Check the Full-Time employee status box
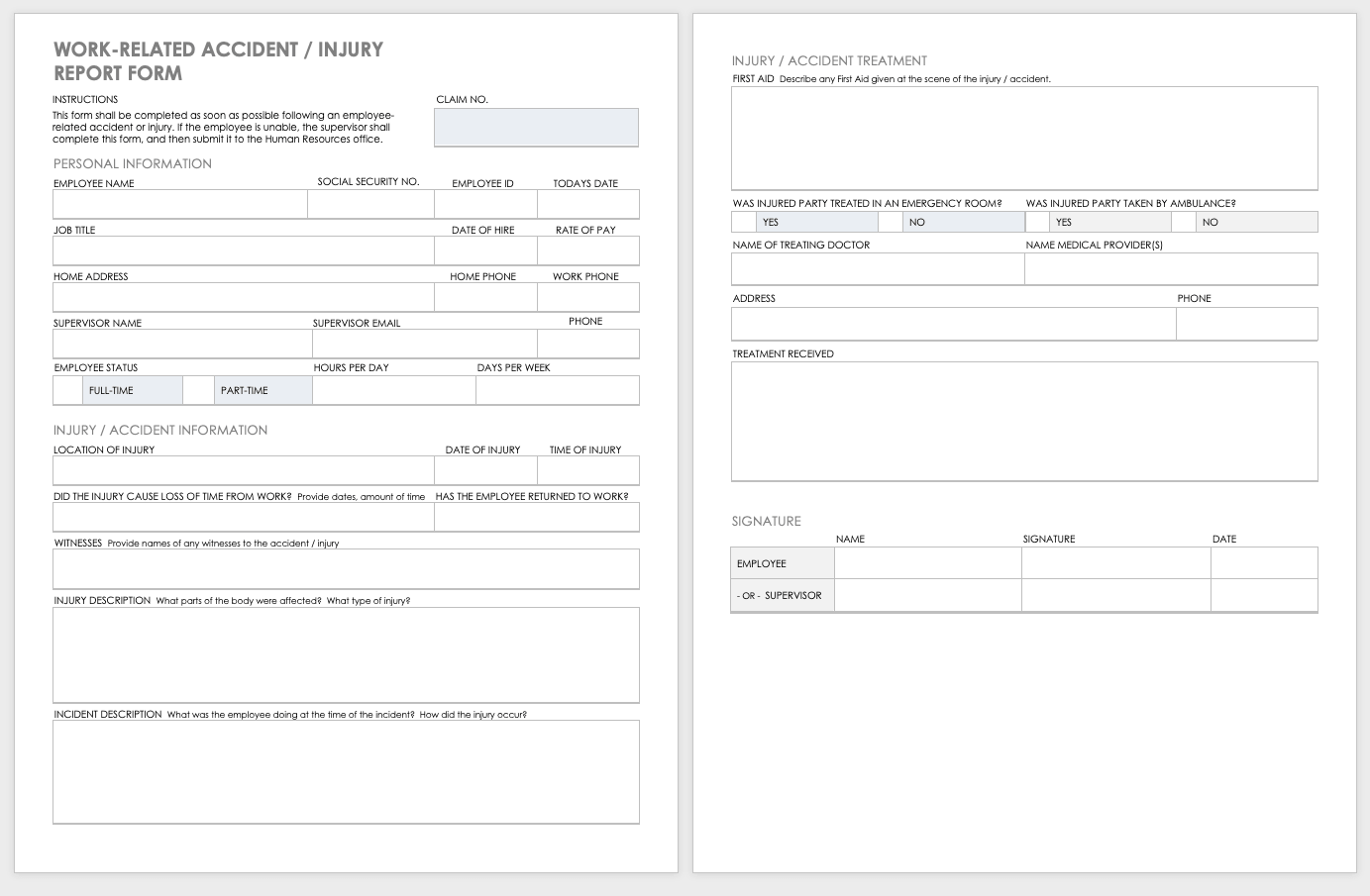The height and width of the screenshot is (896, 1370). pos(67,391)
